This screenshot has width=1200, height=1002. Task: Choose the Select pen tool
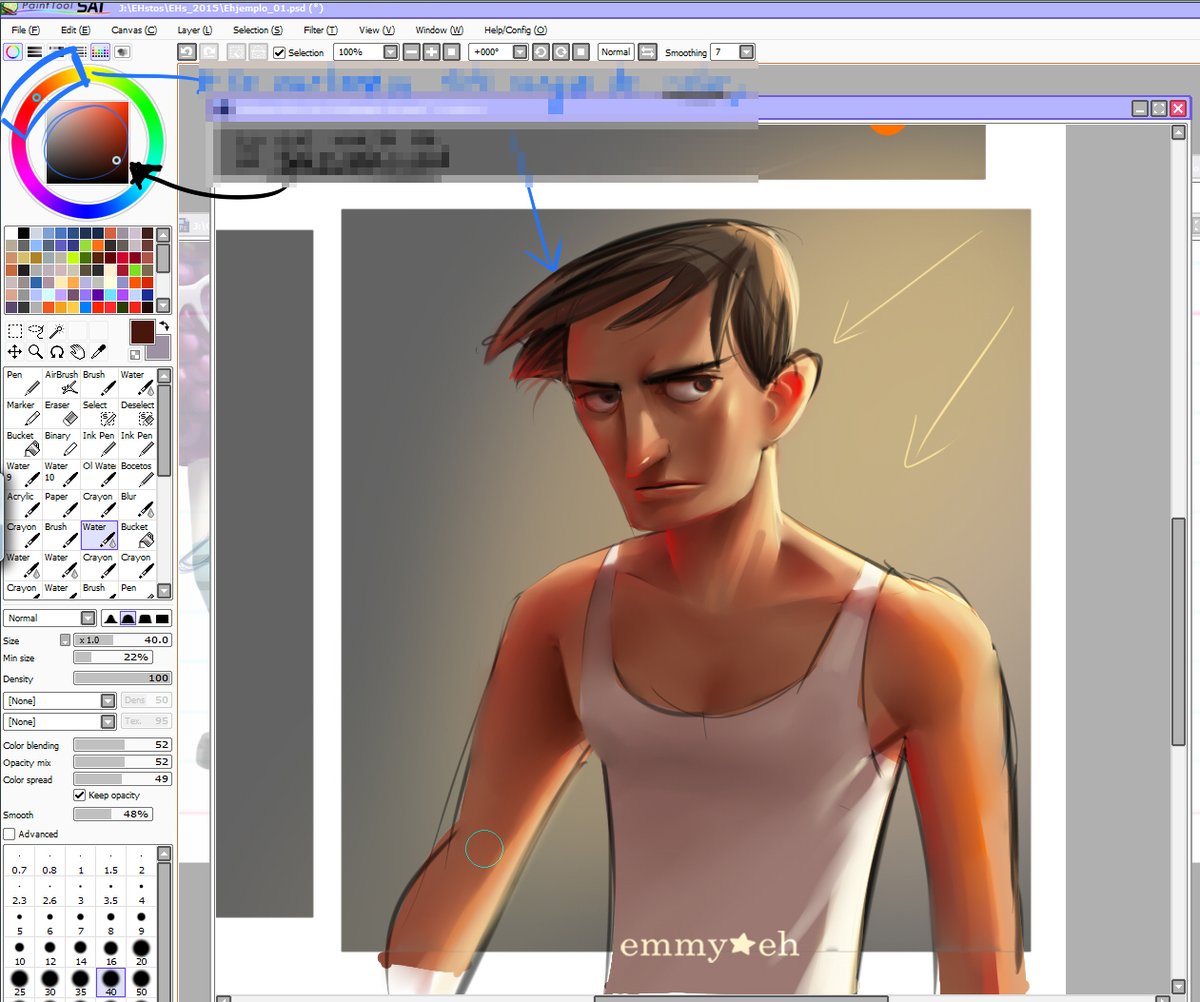[x=99, y=413]
